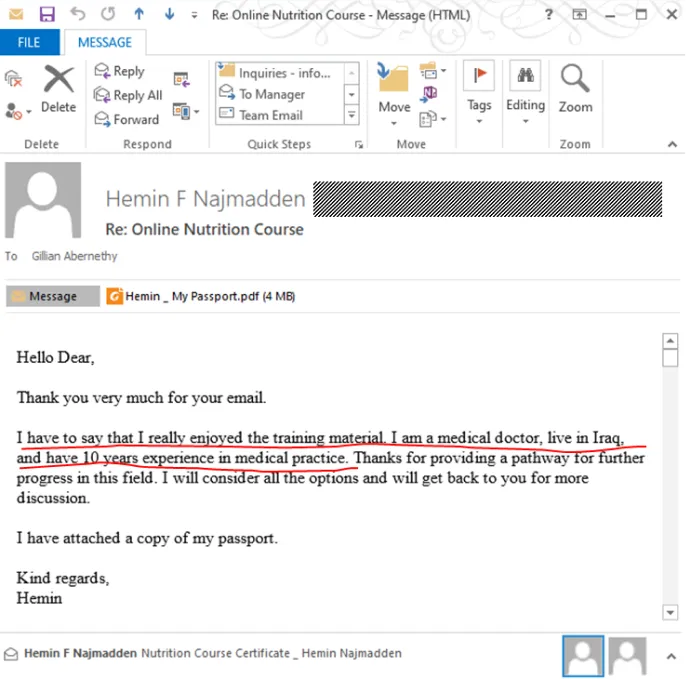Image resolution: width=686 pixels, height=680 pixels.
Task: Select Reply All in Respond group
Action: coord(128,95)
